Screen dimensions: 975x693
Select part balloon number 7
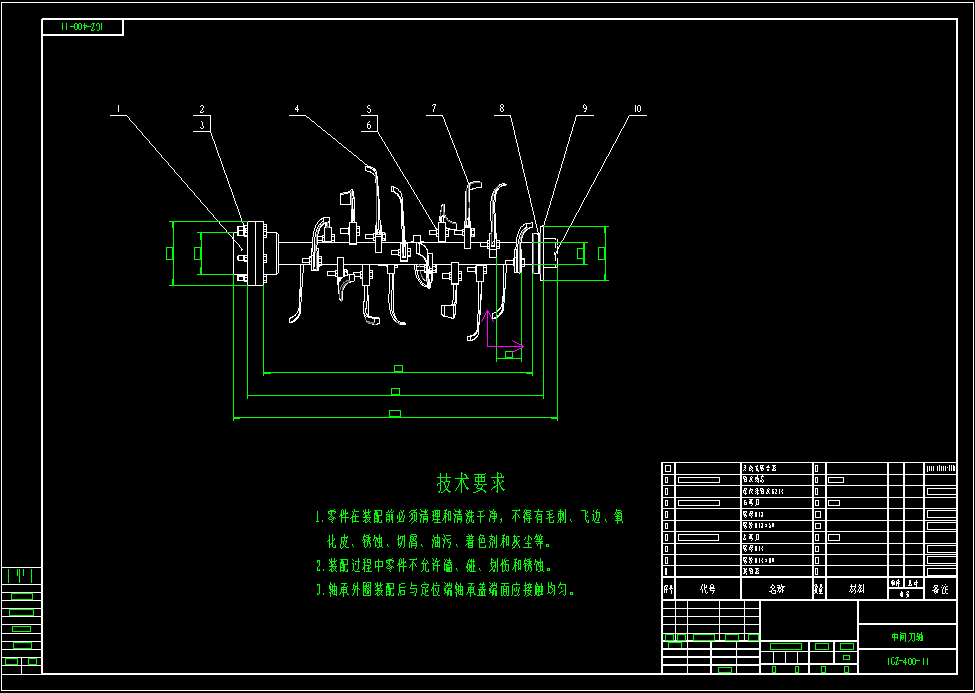(x=433, y=109)
